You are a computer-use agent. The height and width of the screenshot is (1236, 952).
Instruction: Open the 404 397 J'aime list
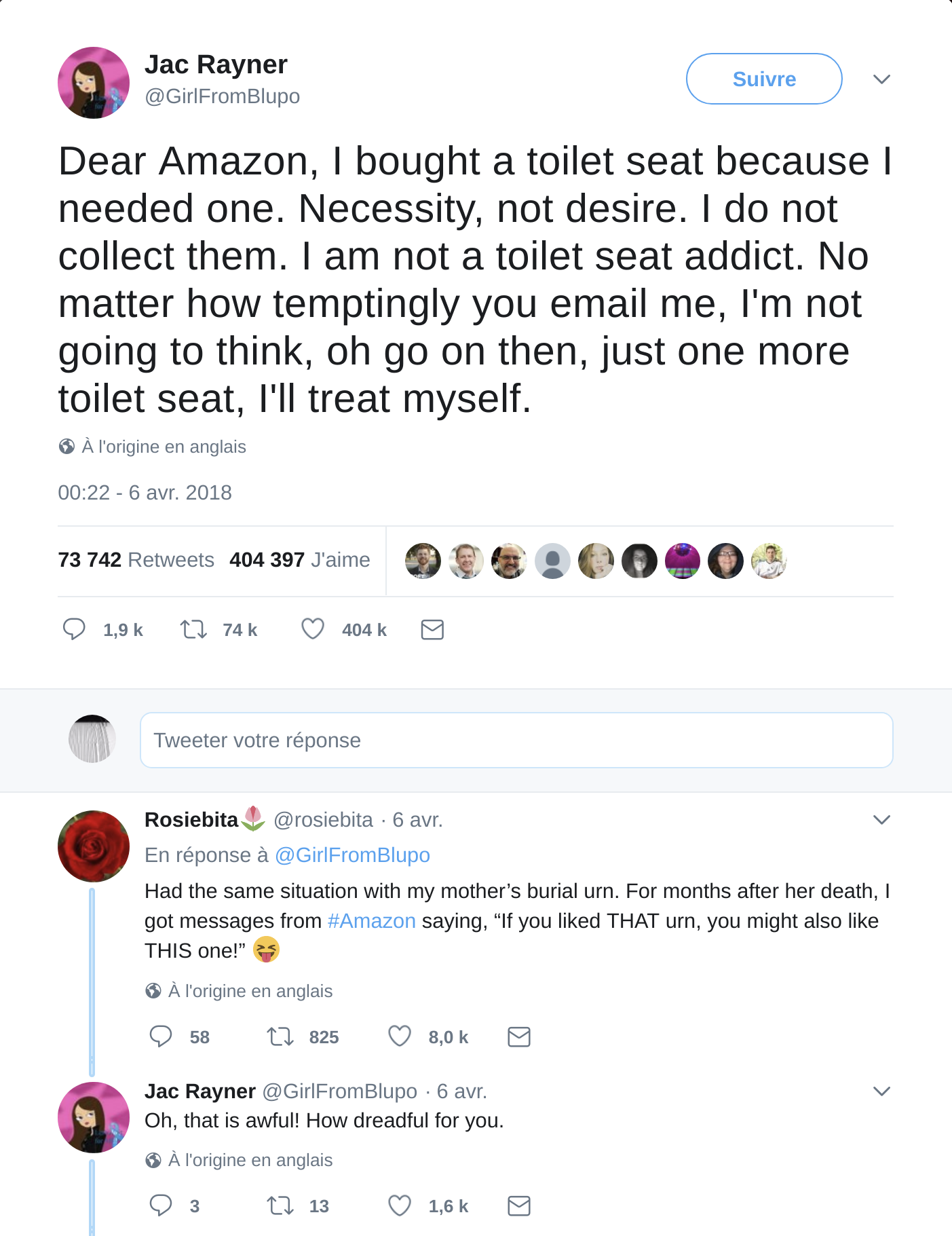[300, 560]
